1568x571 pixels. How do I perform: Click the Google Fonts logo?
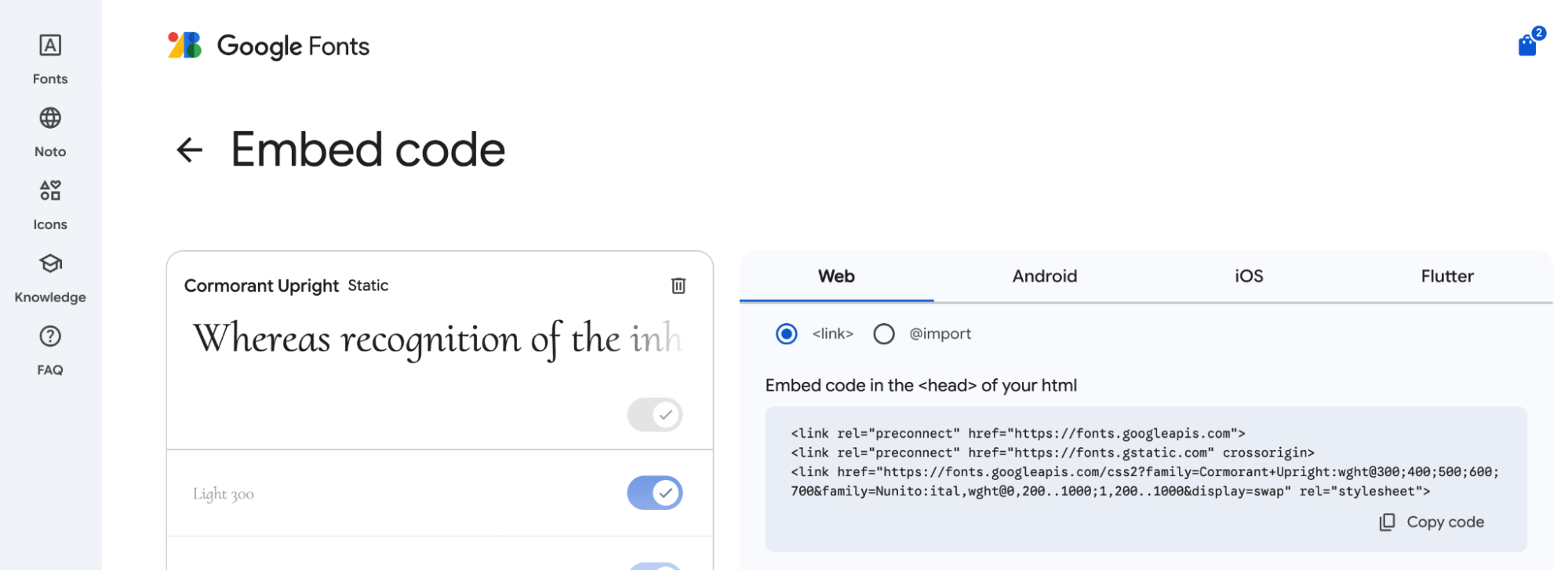tap(268, 46)
